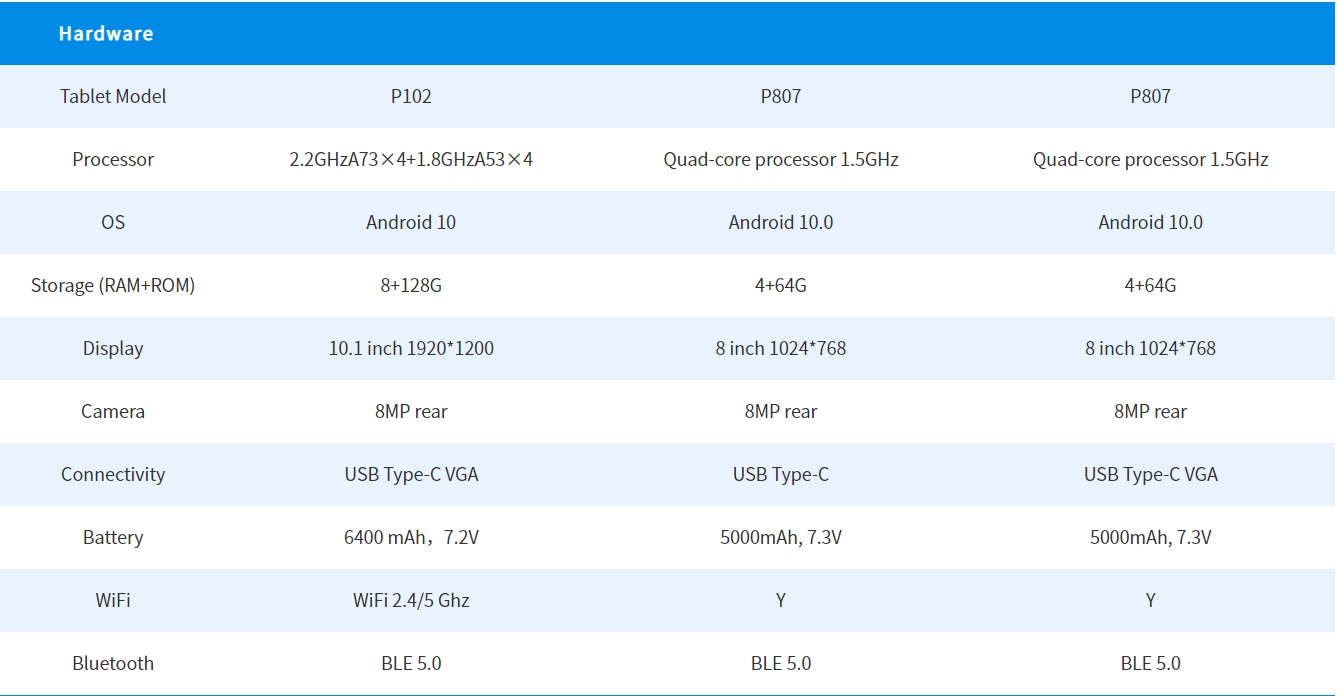Viewport: 1337px width, 696px height.
Task: Click the '8+128G' storage cell
Action: coord(411,285)
